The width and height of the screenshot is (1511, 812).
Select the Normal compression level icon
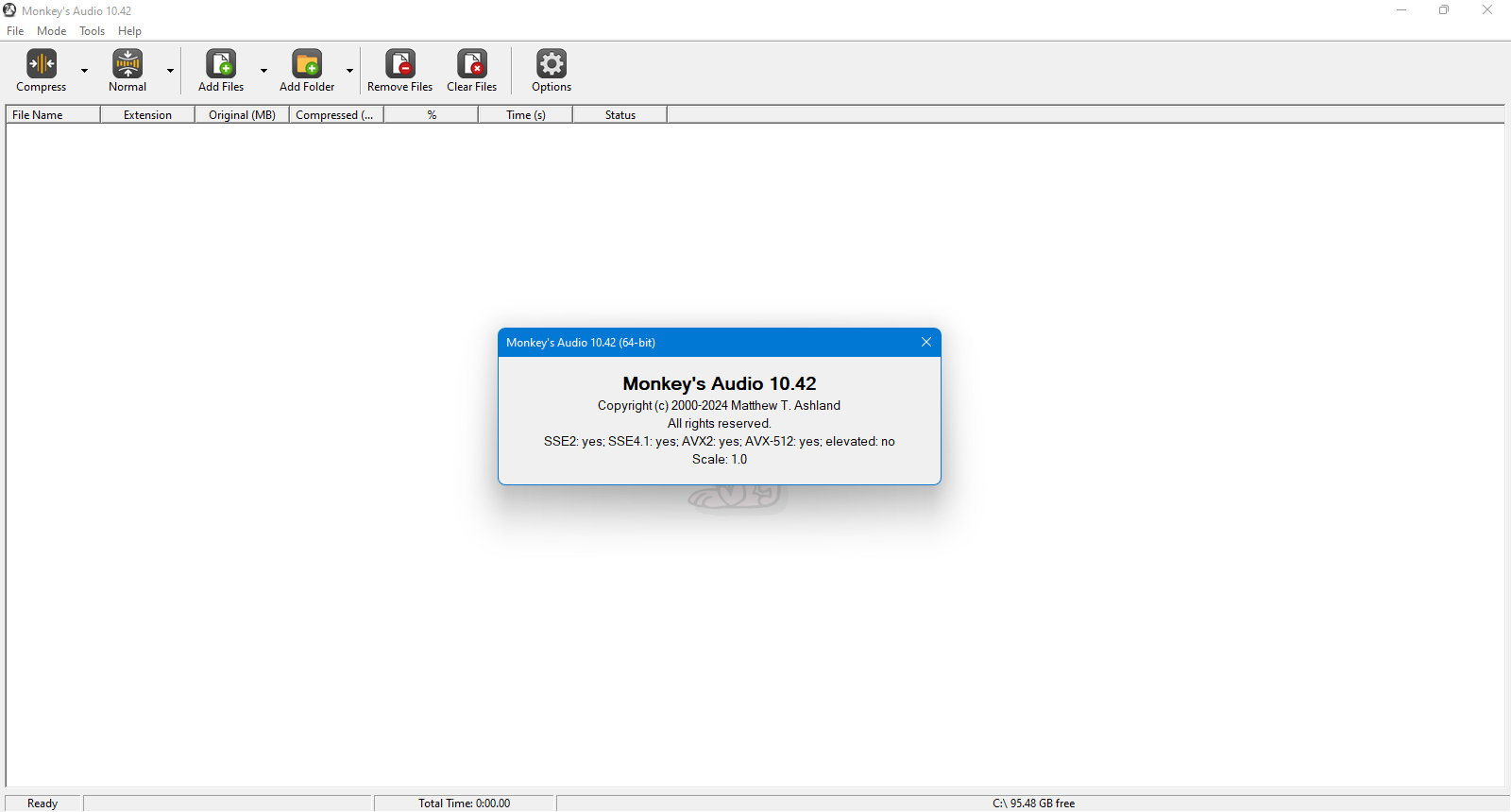point(127,63)
